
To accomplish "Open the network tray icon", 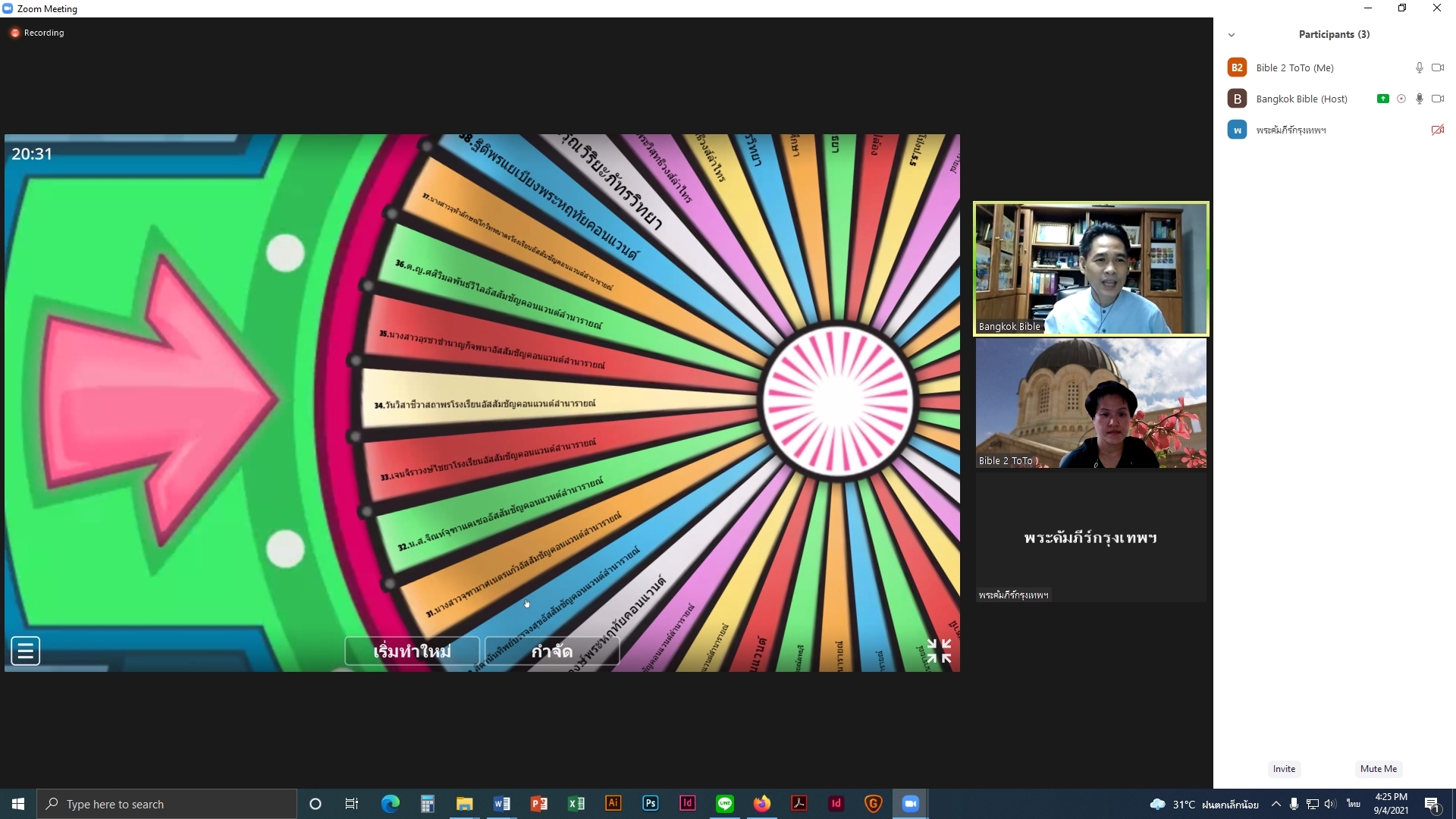I will (1312, 804).
